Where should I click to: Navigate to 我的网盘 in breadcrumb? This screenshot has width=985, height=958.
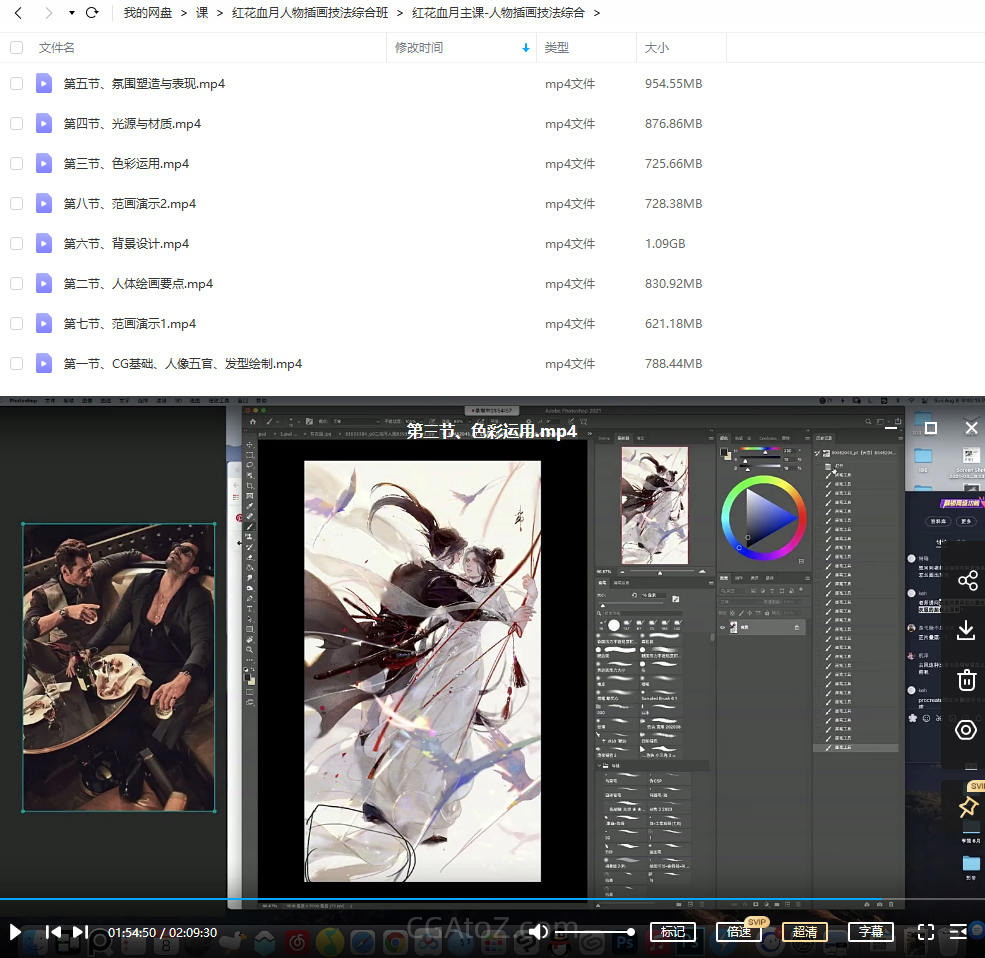pos(148,13)
